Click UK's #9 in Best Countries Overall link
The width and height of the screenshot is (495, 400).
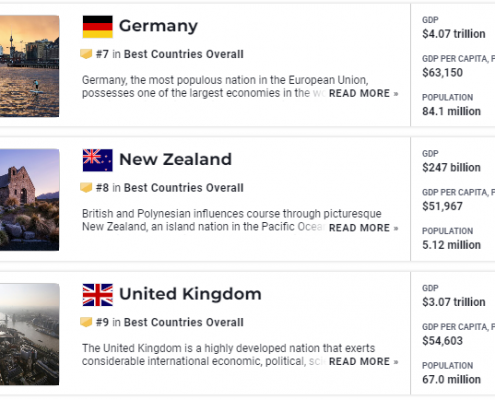coord(170,322)
